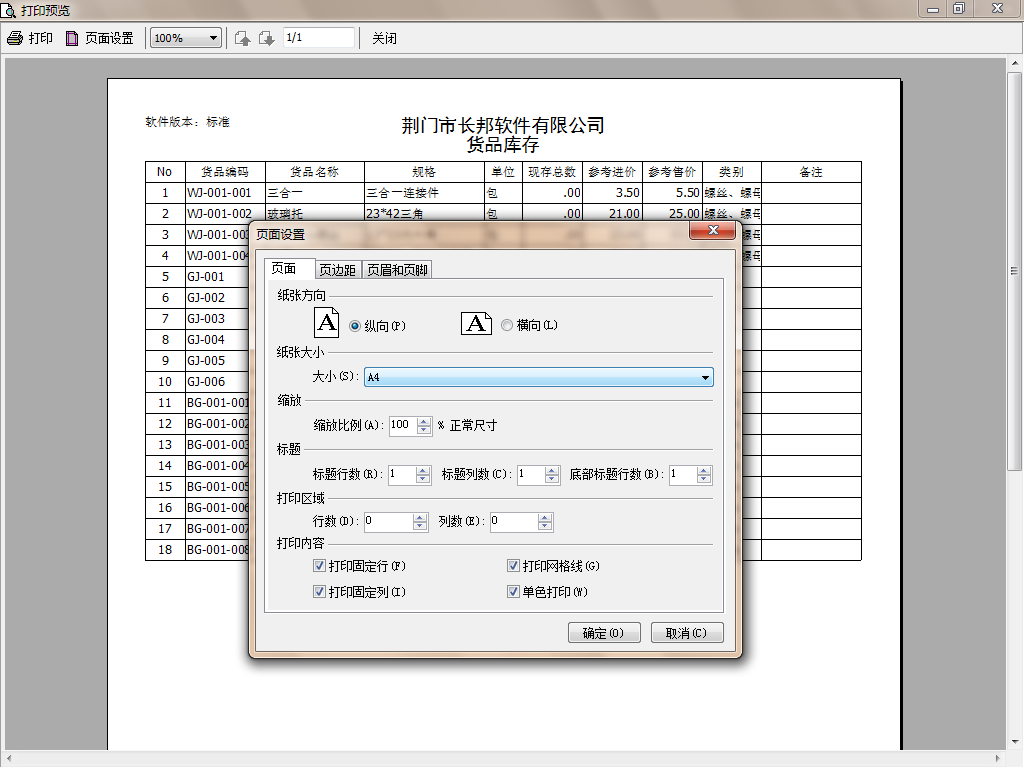This screenshot has width=1024, height=768.
Task: Click the 取消 button
Action: click(686, 633)
